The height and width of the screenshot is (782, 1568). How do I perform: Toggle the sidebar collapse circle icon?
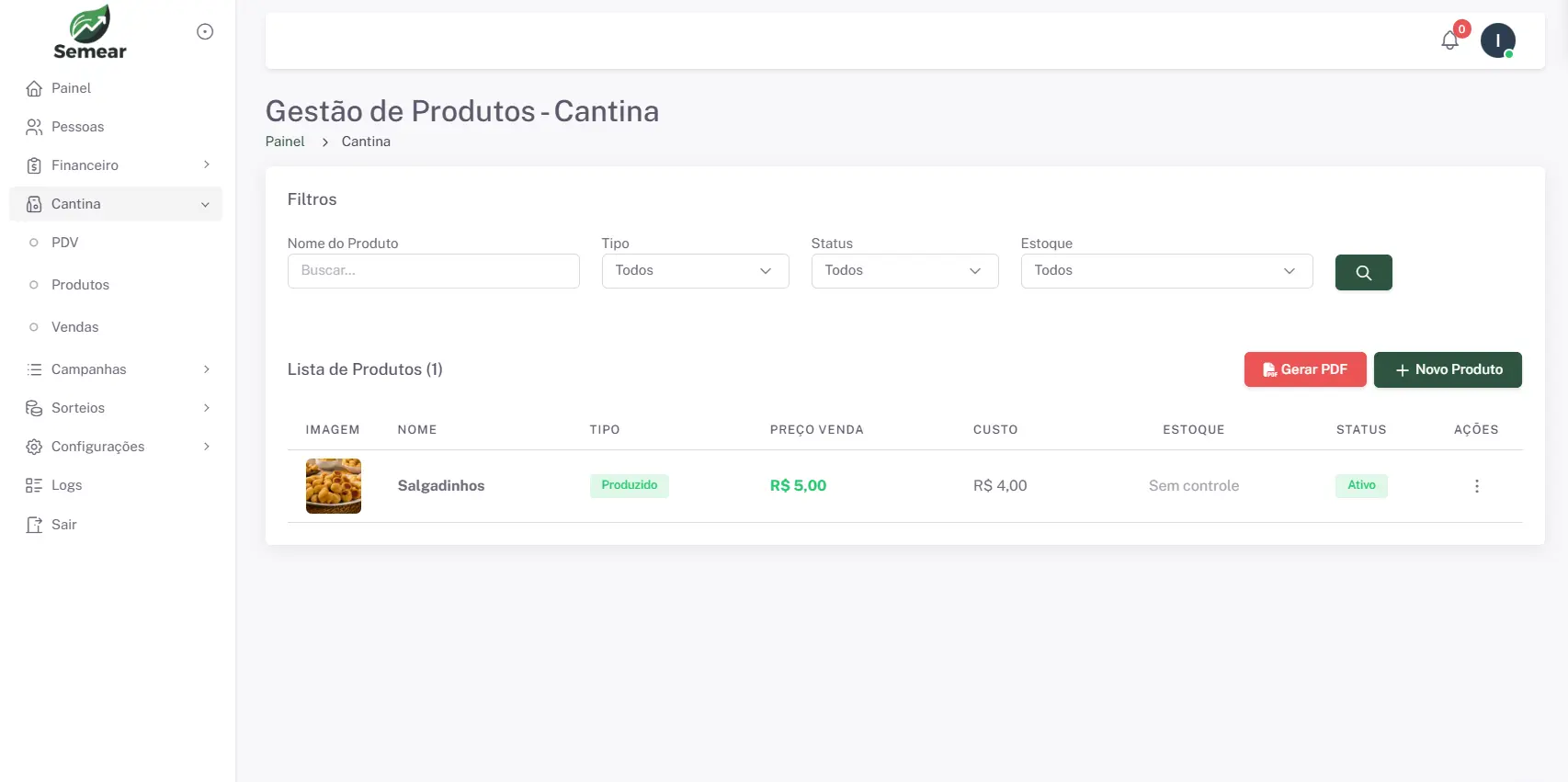coord(205,32)
